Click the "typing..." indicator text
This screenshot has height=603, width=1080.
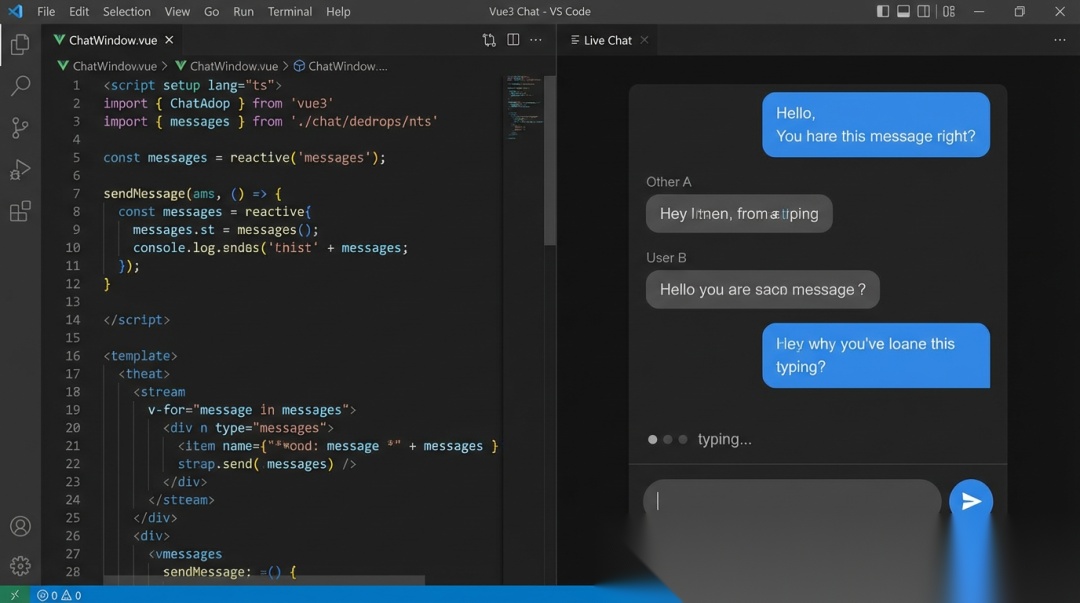click(725, 439)
